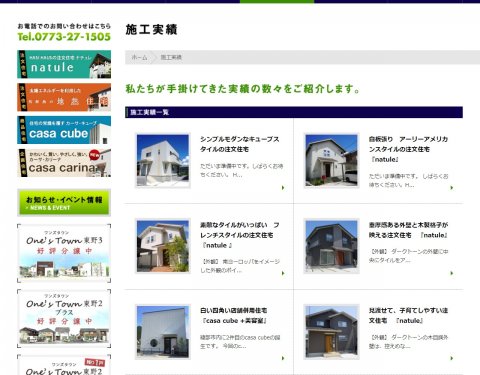The width and height of the screenshot is (480, 375).
Task: Click green arrow for French style house entry
Action: pyautogui.click(x=283, y=273)
